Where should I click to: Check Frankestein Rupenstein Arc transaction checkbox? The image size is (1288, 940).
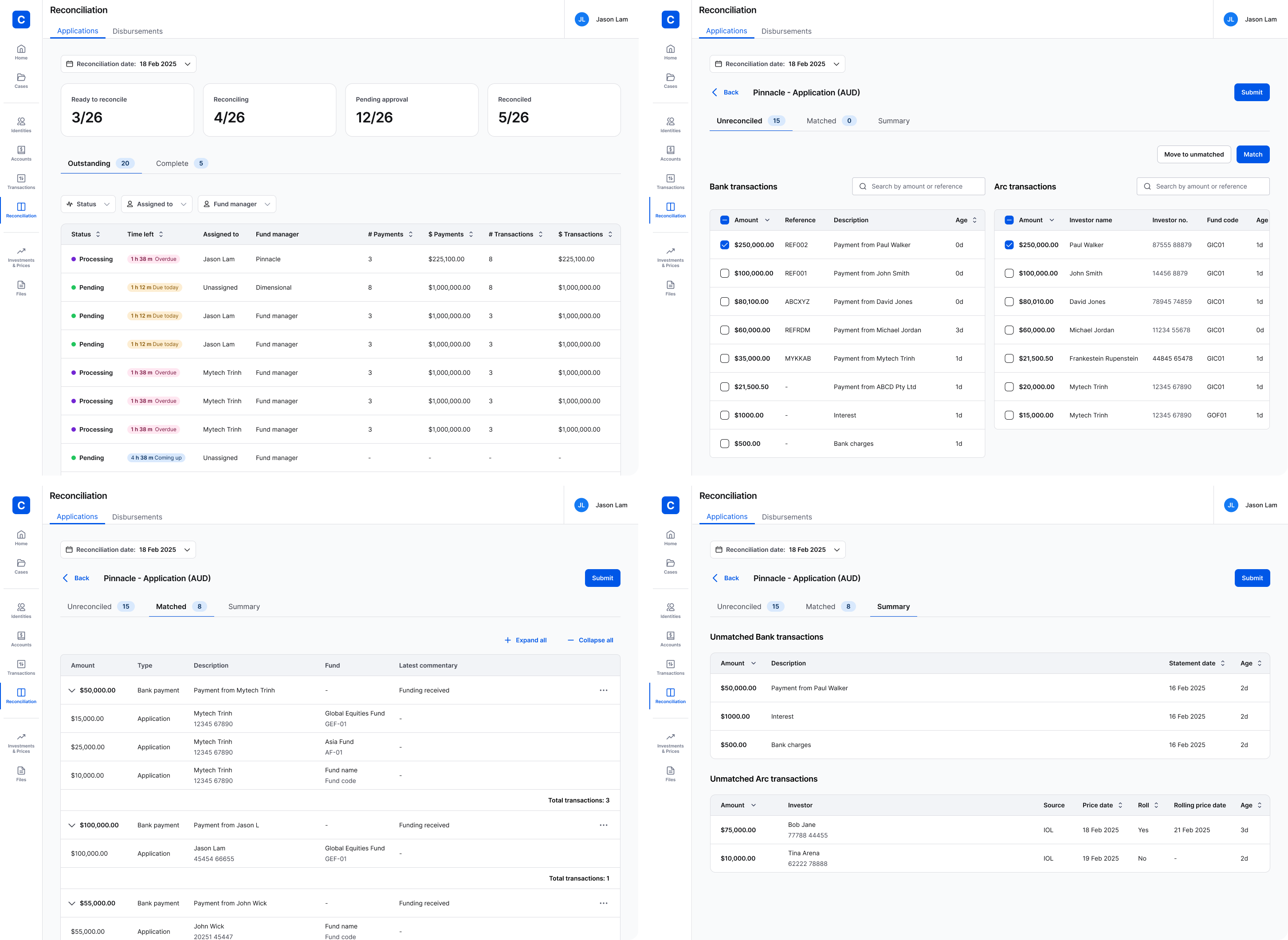coord(1009,358)
